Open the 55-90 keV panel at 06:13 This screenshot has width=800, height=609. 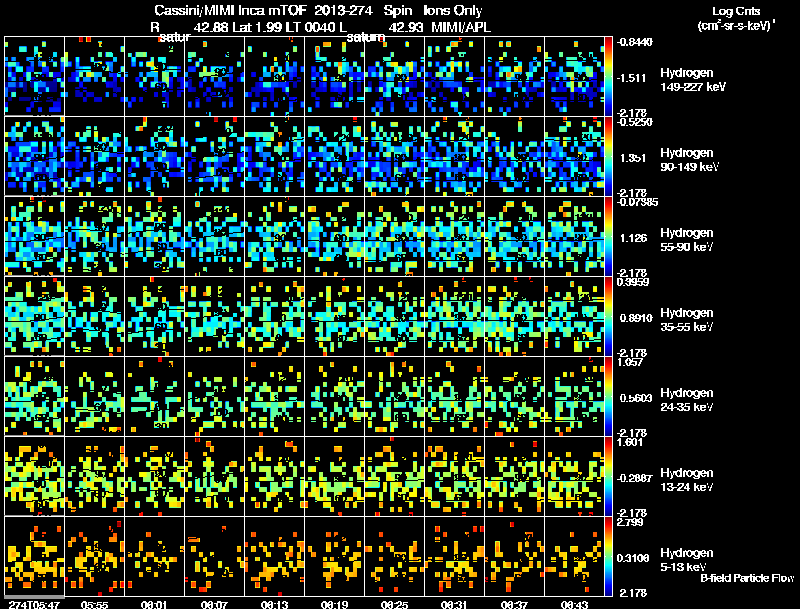point(274,237)
